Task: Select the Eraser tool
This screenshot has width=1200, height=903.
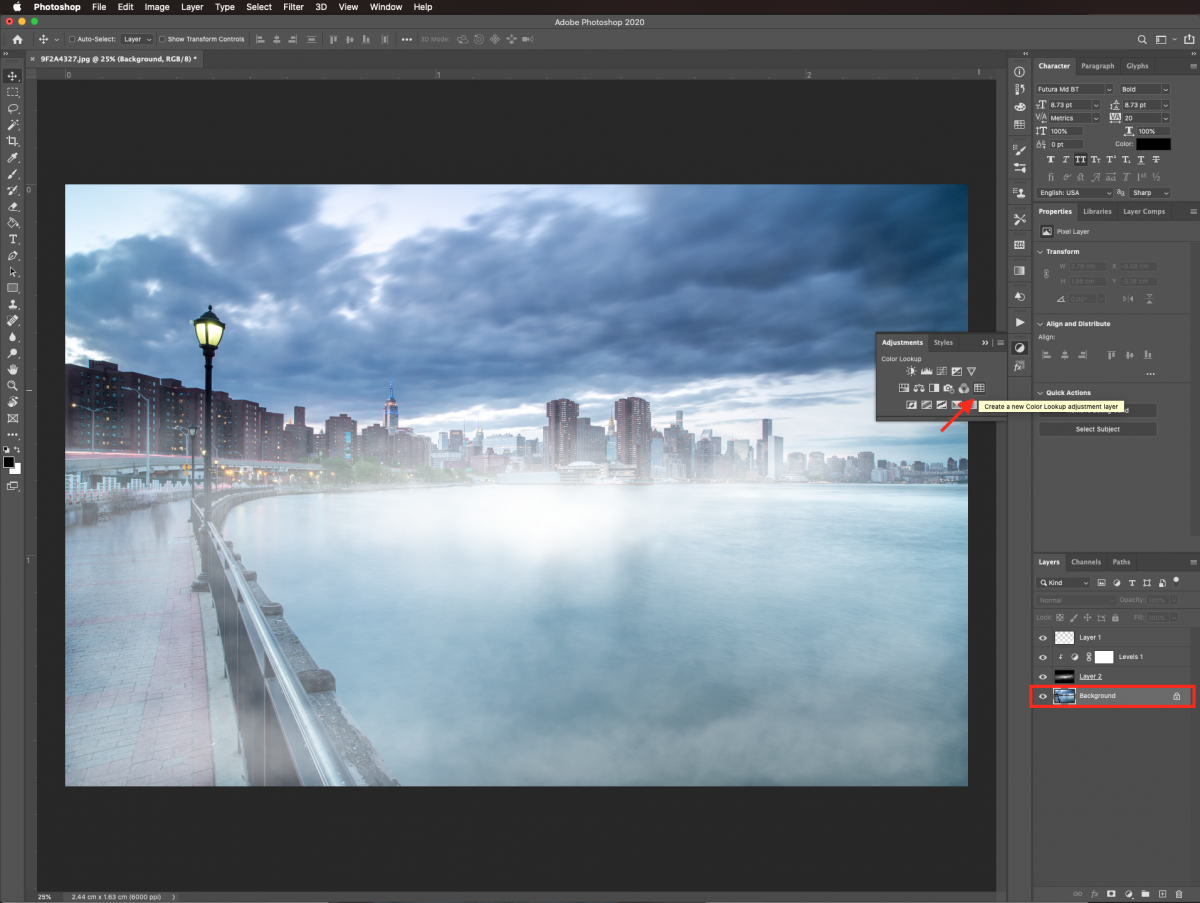Action: tap(13, 206)
